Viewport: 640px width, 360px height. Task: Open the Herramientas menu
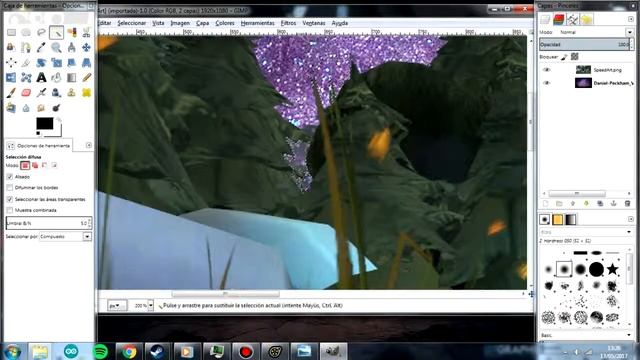pos(258,23)
